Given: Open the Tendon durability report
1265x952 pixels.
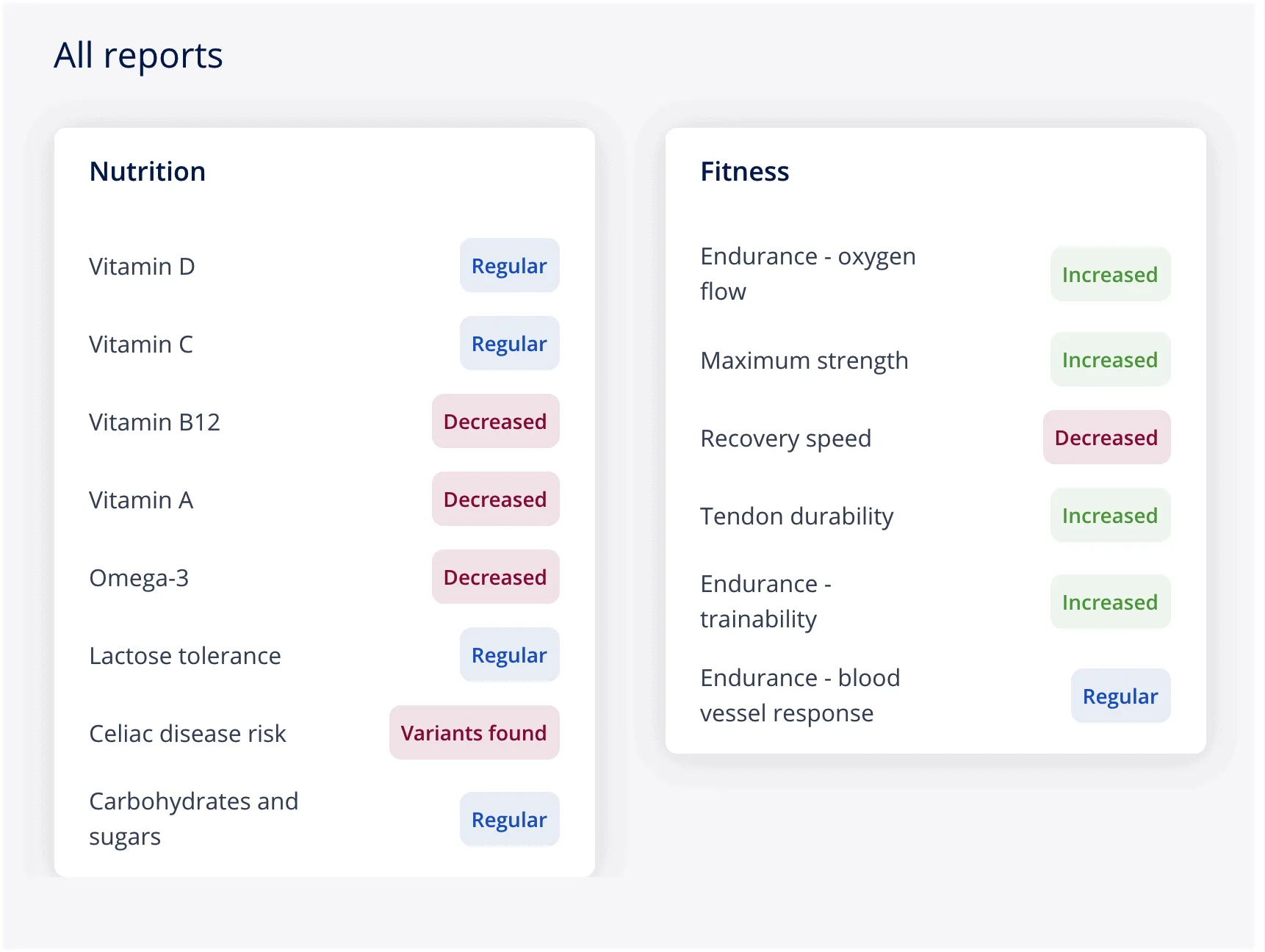Looking at the screenshot, I should pyautogui.click(x=935, y=515).
